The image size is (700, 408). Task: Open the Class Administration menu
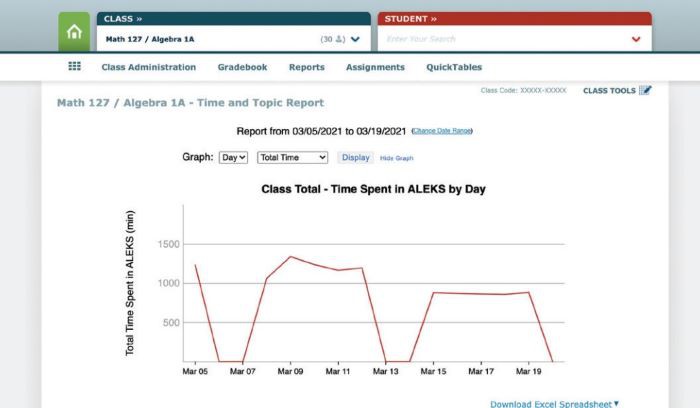pyautogui.click(x=149, y=67)
